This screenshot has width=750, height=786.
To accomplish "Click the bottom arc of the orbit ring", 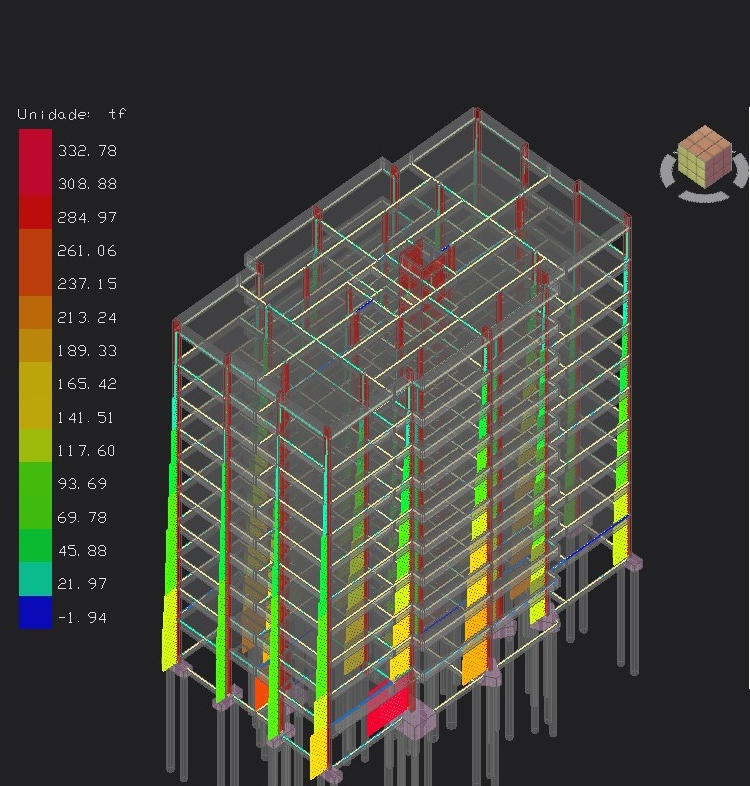I will coord(704,195).
